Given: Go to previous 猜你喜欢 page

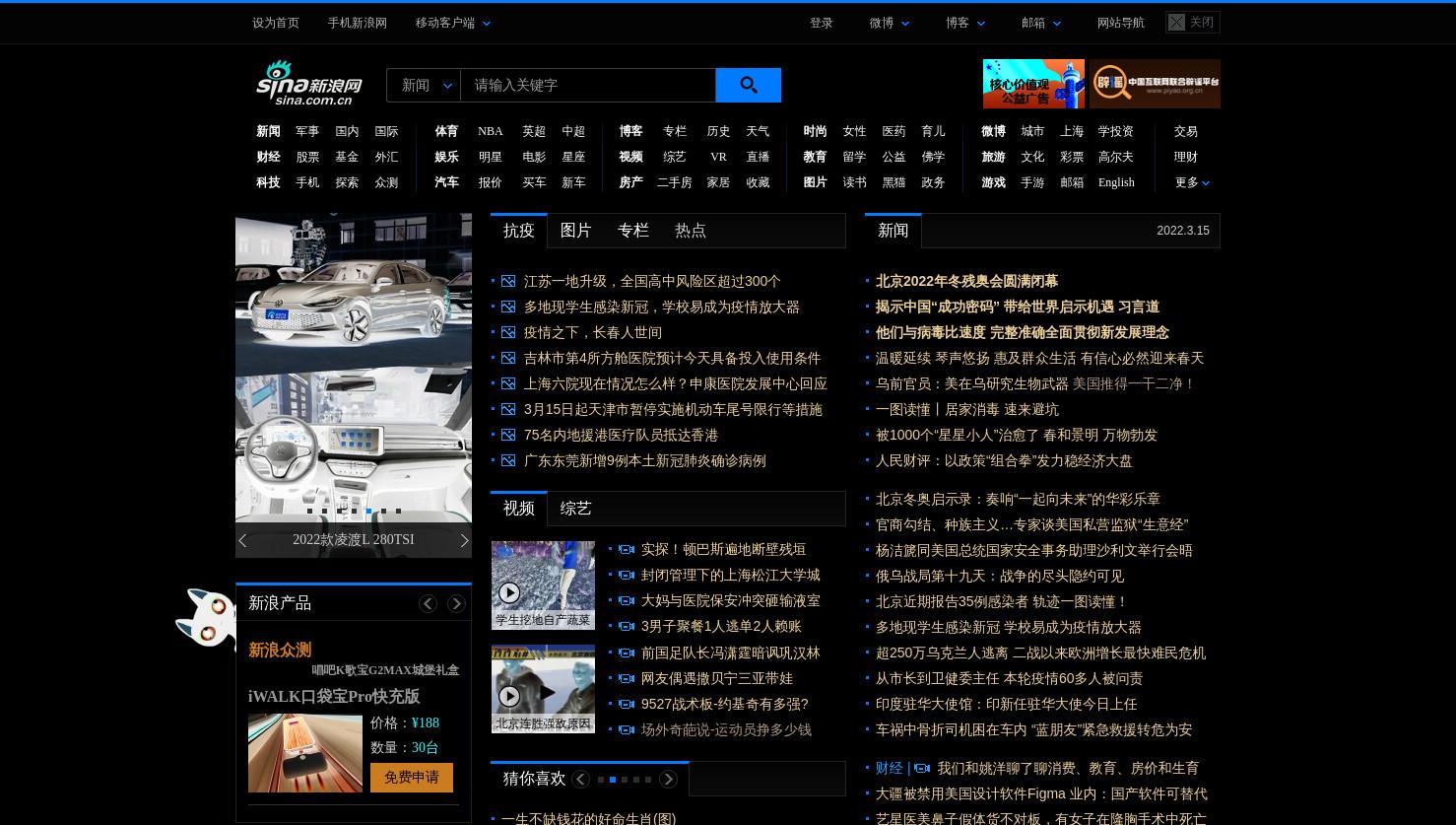Looking at the screenshot, I should click(580, 780).
